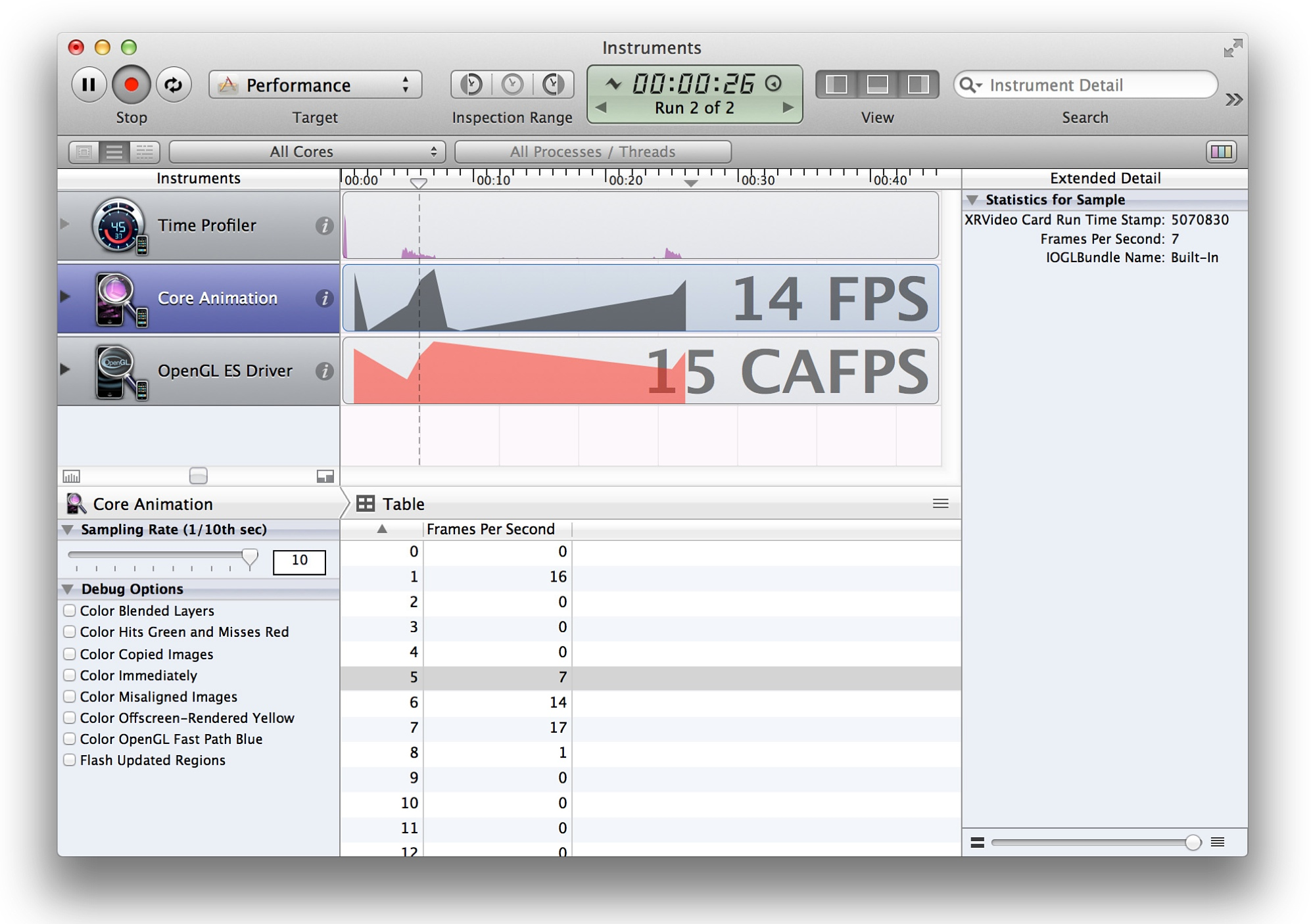
Task: Open the All Cores dropdown
Action: point(307,152)
